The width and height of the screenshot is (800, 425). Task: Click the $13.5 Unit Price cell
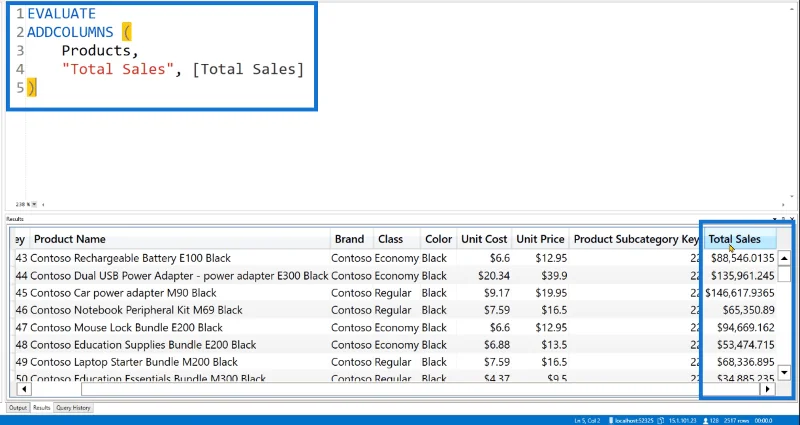tap(554, 345)
